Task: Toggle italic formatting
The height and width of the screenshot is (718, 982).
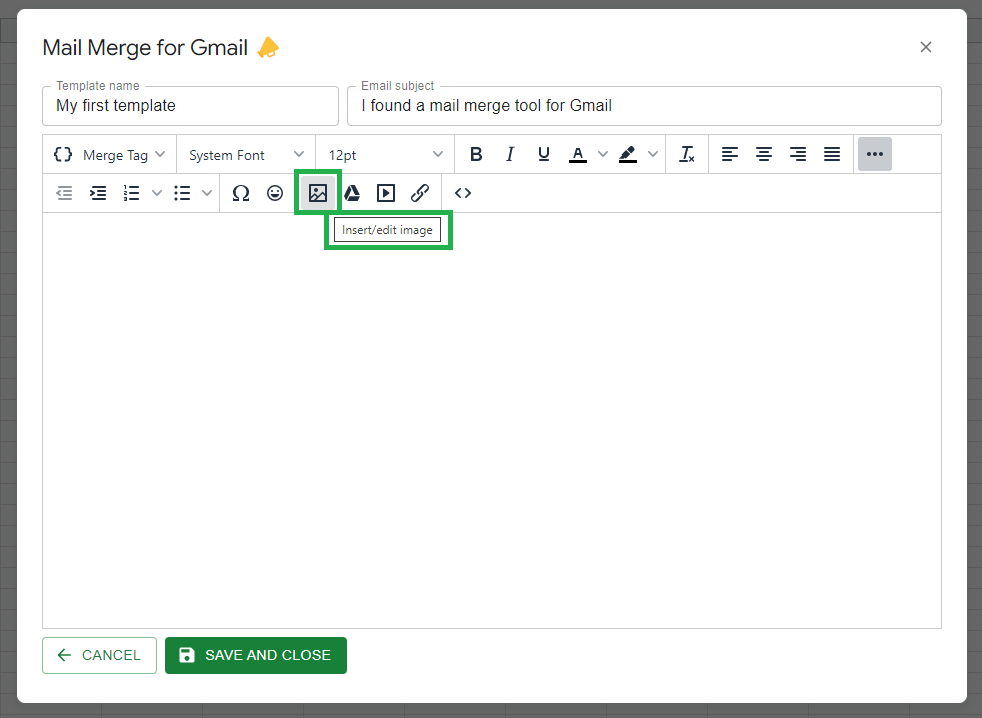Action: pos(510,154)
